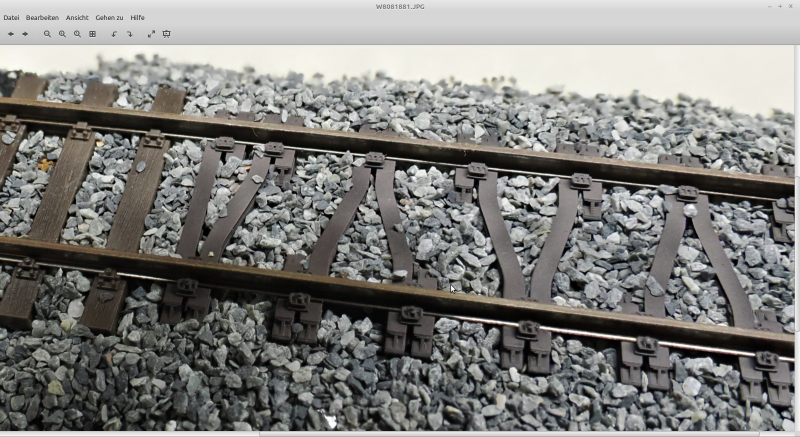This screenshot has height=437, width=800.
Task: Start the slideshow presentation
Action: point(166,34)
